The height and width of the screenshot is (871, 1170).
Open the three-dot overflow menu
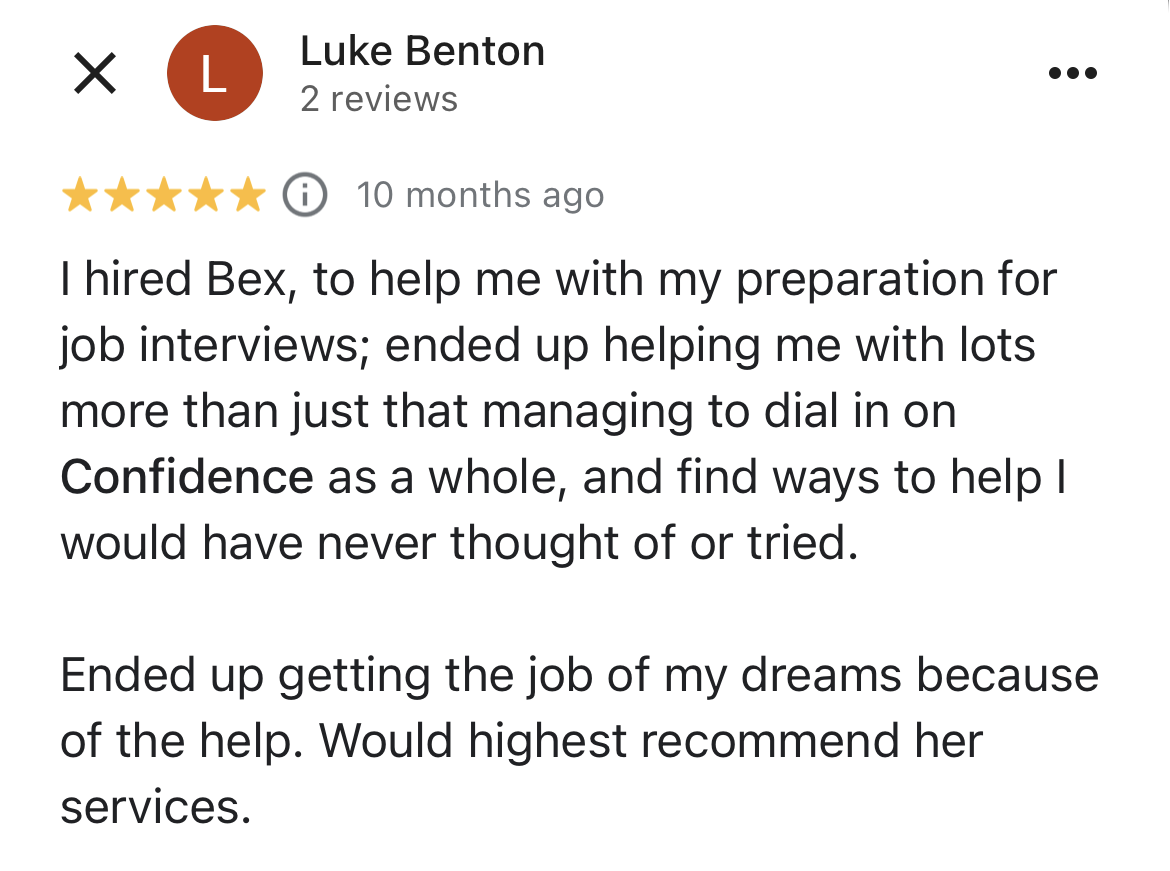[x=1073, y=72]
